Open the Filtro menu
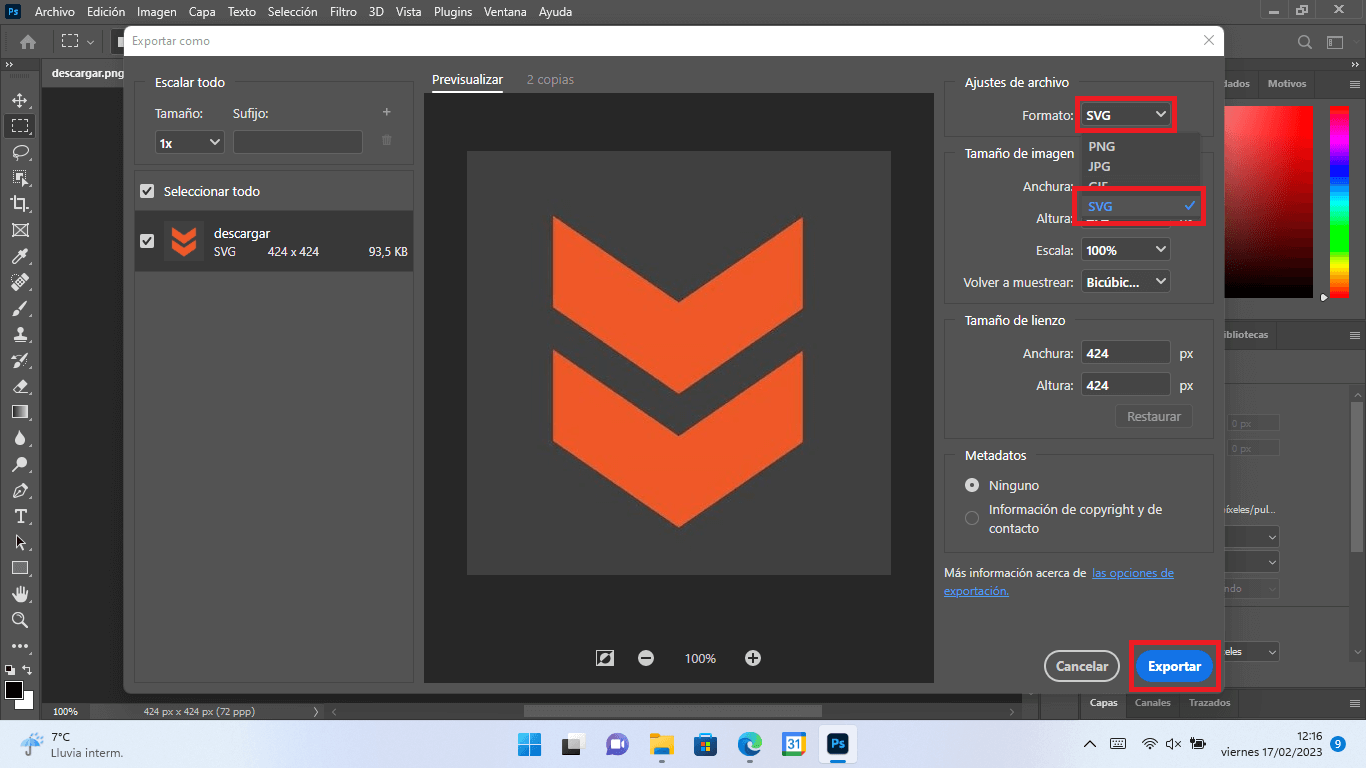Viewport: 1366px width, 768px height. tap(343, 12)
